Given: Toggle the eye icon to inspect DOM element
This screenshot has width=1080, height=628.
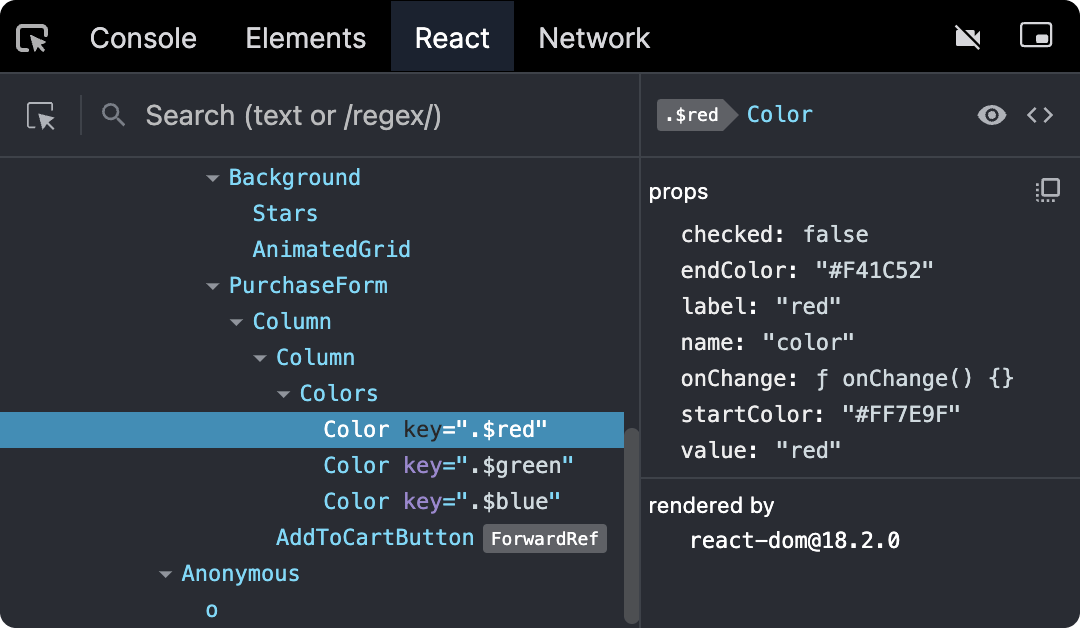Looking at the screenshot, I should (x=991, y=115).
